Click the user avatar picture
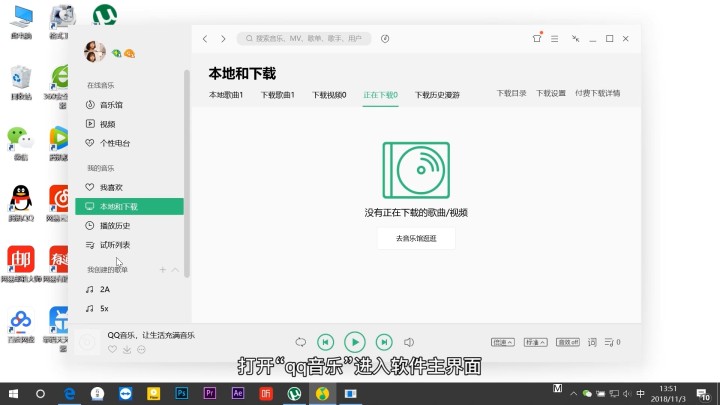The width and height of the screenshot is (720, 405). pos(95,51)
